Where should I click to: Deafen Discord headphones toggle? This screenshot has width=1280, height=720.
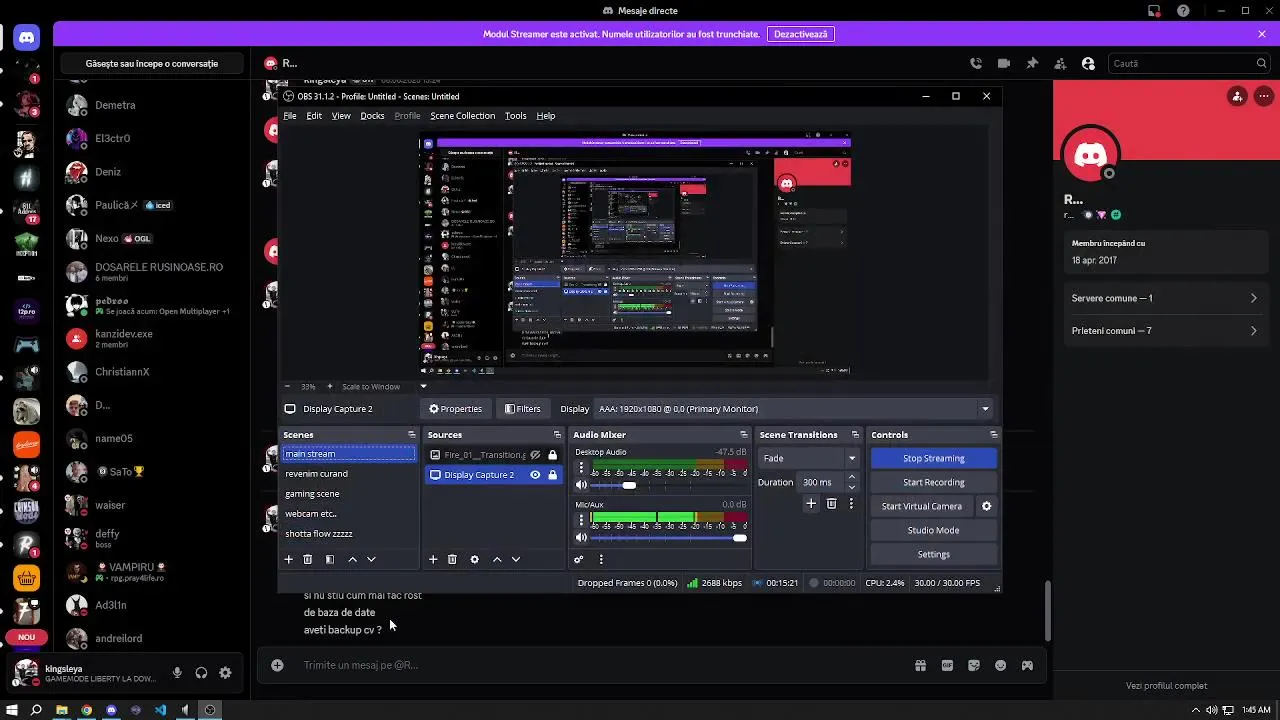click(x=201, y=673)
